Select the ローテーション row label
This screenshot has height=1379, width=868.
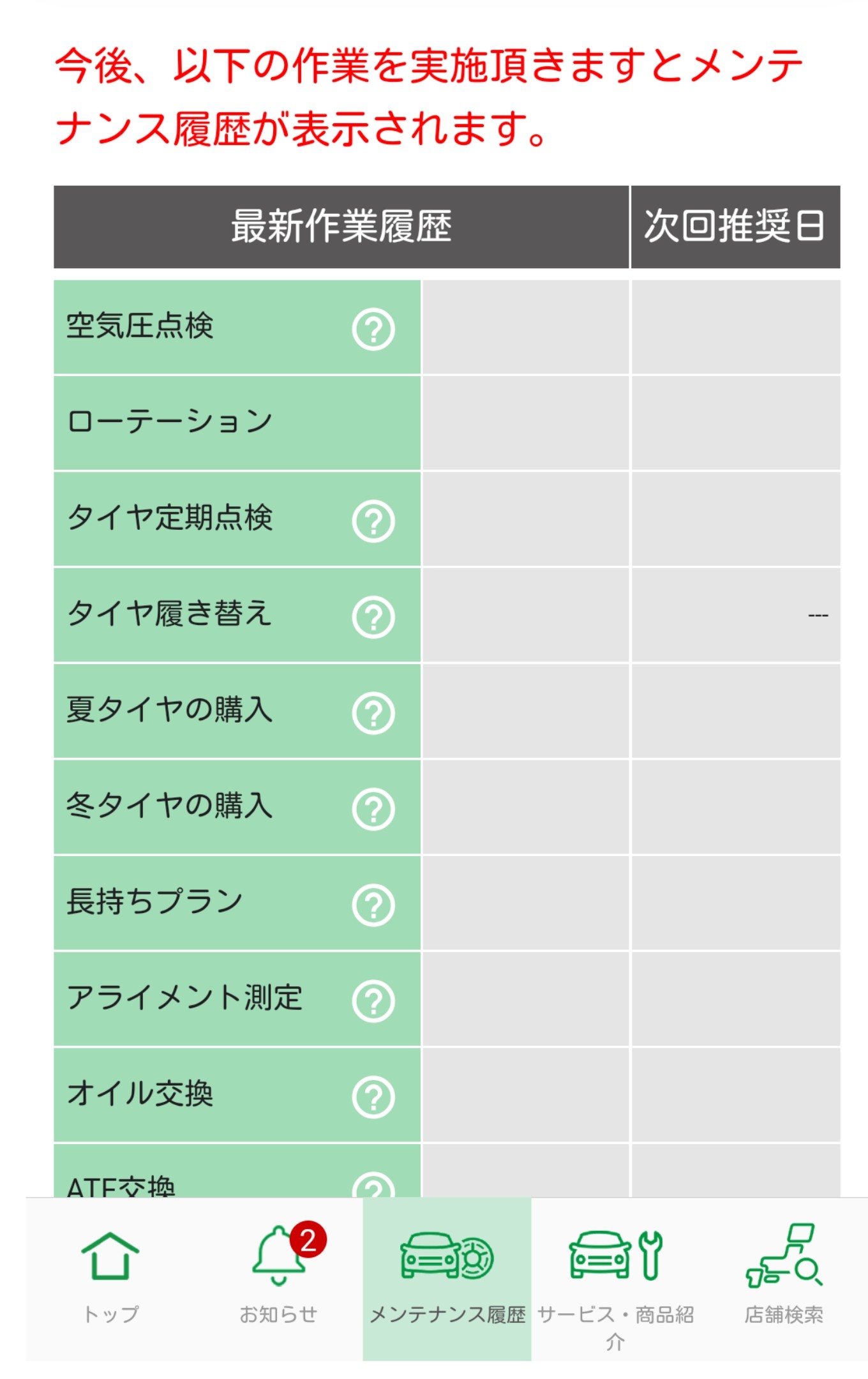tap(170, 421)
